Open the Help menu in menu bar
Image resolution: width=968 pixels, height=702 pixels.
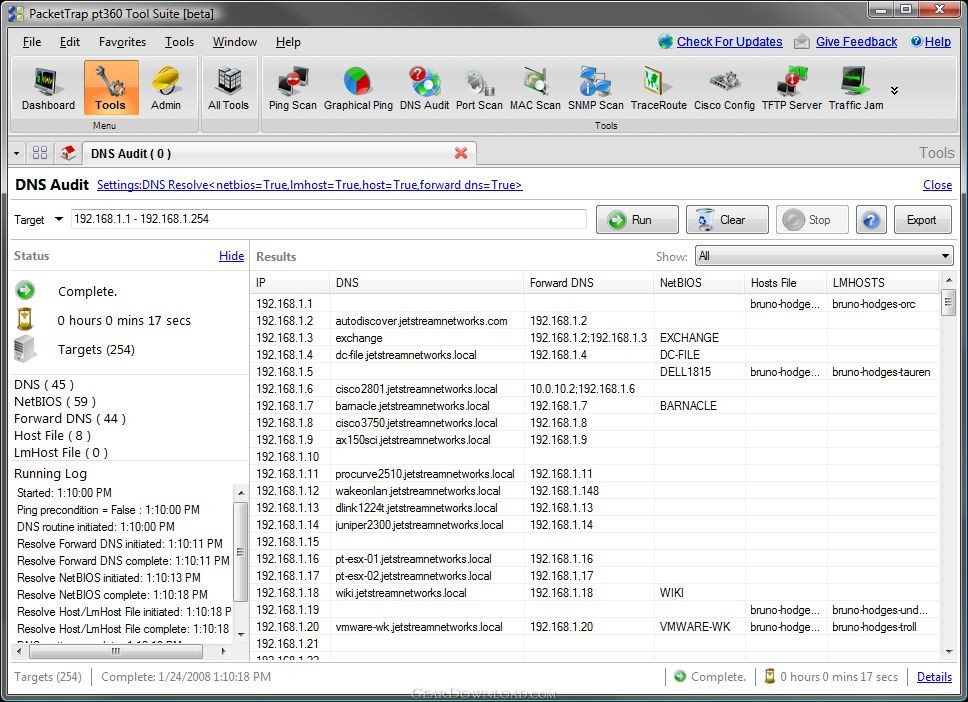pyautogui.click(x=288, y=42)
